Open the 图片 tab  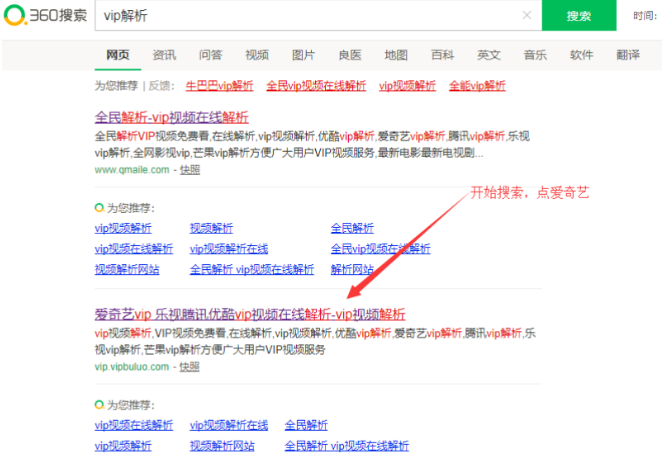pyautogui.click(x=303, y=55)
